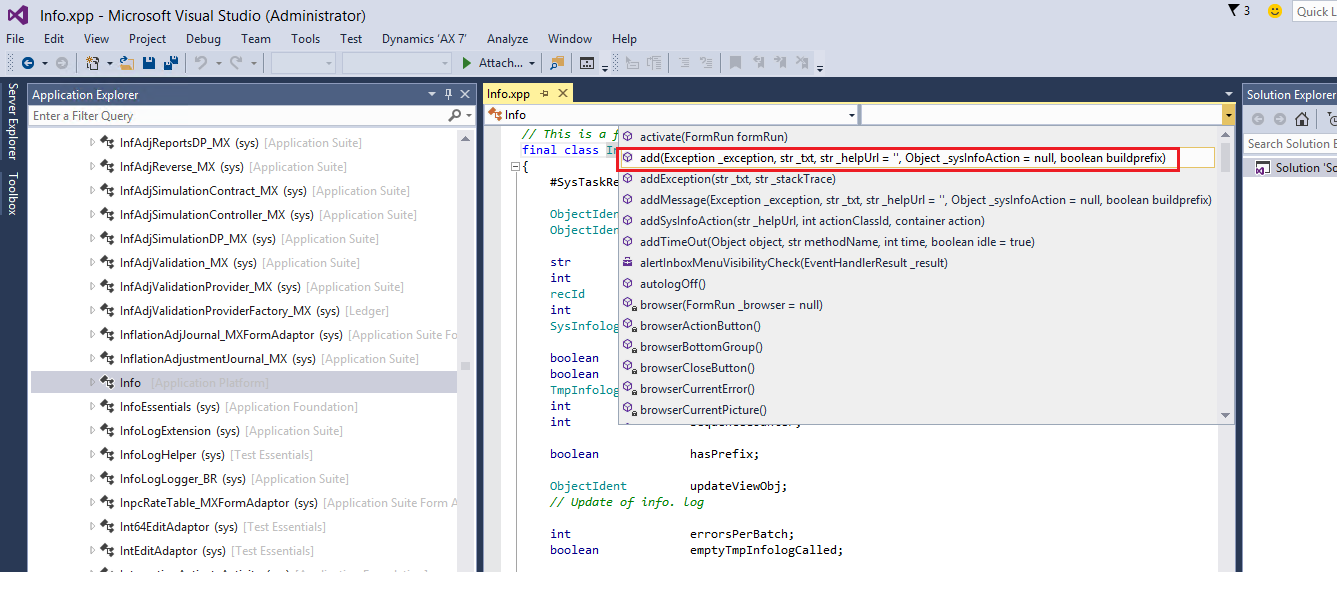The width and height of the screenshot is (1340, 596).
Task: Click the yellow smiley feedback icon
Action: pos(1274,11)
